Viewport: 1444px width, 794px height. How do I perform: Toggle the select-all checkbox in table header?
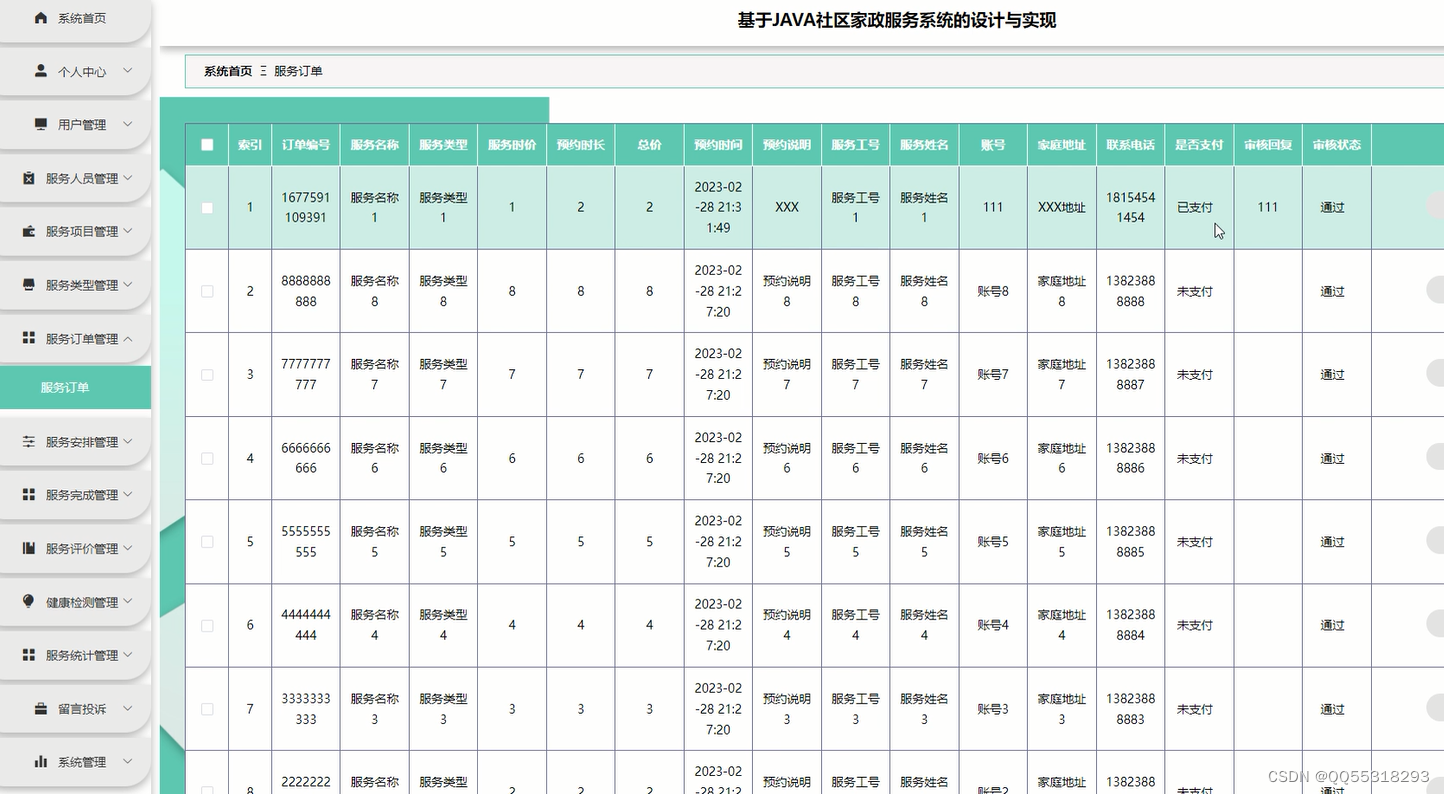point(207,145)
